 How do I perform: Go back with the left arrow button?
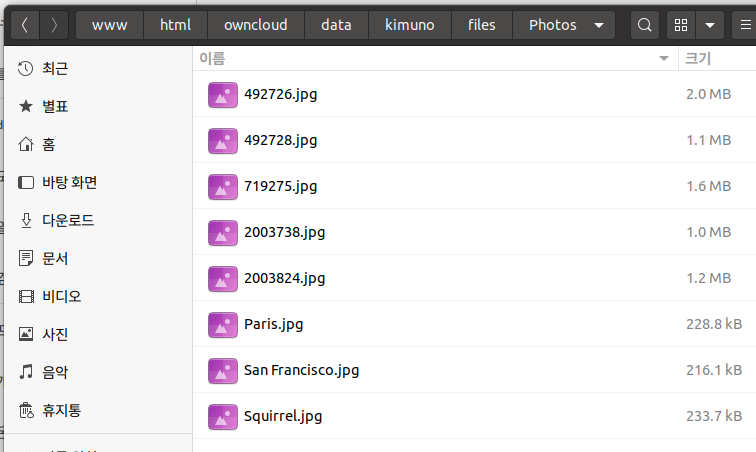[25, 25]
